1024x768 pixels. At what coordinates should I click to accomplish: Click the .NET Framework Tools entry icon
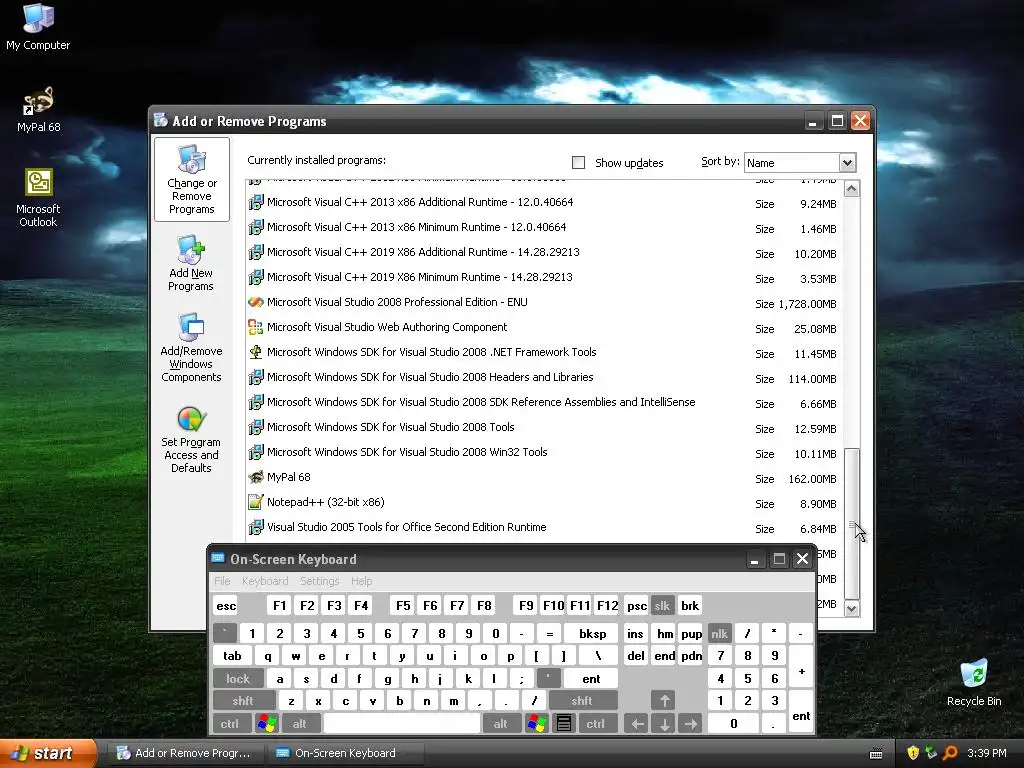[256, 352]
